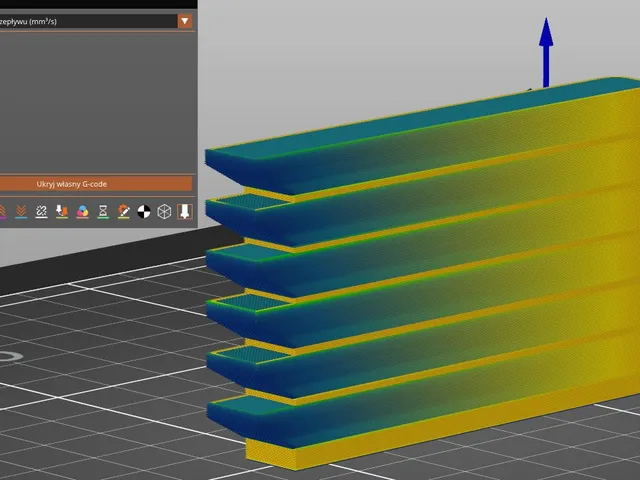Screen dimensions: 640x480
Task: Toggle custom G-codes visibility (gear with pencil icon)
Action: pyautogui.click(x=123, y=211)
